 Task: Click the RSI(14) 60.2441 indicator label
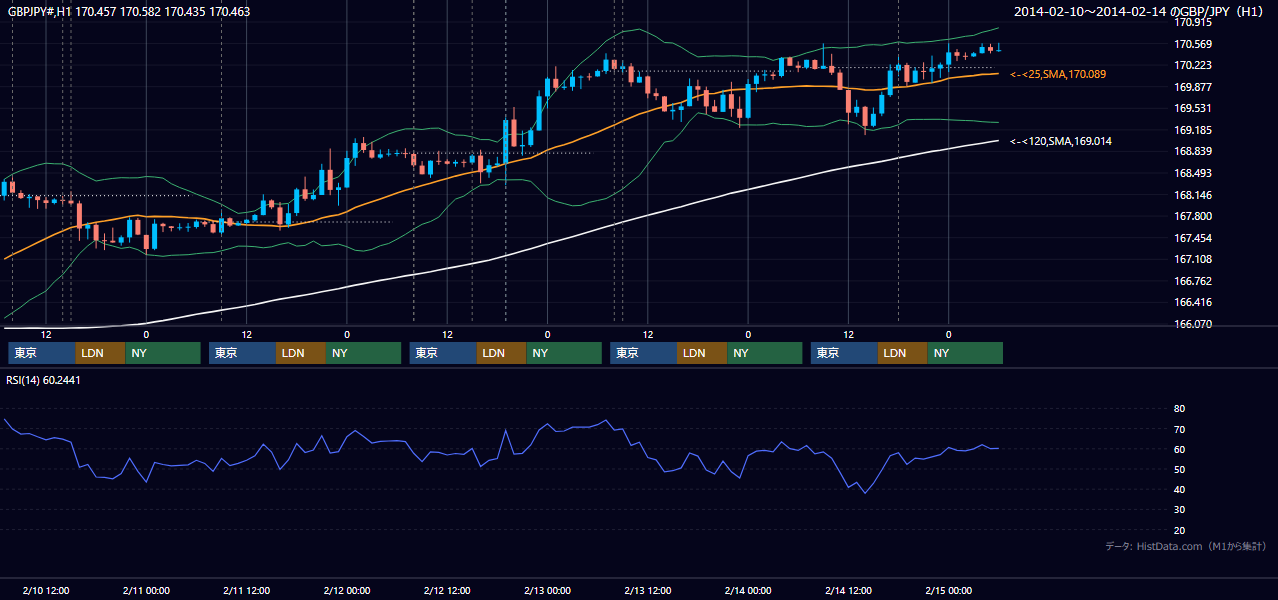click(x=43, y=380)
